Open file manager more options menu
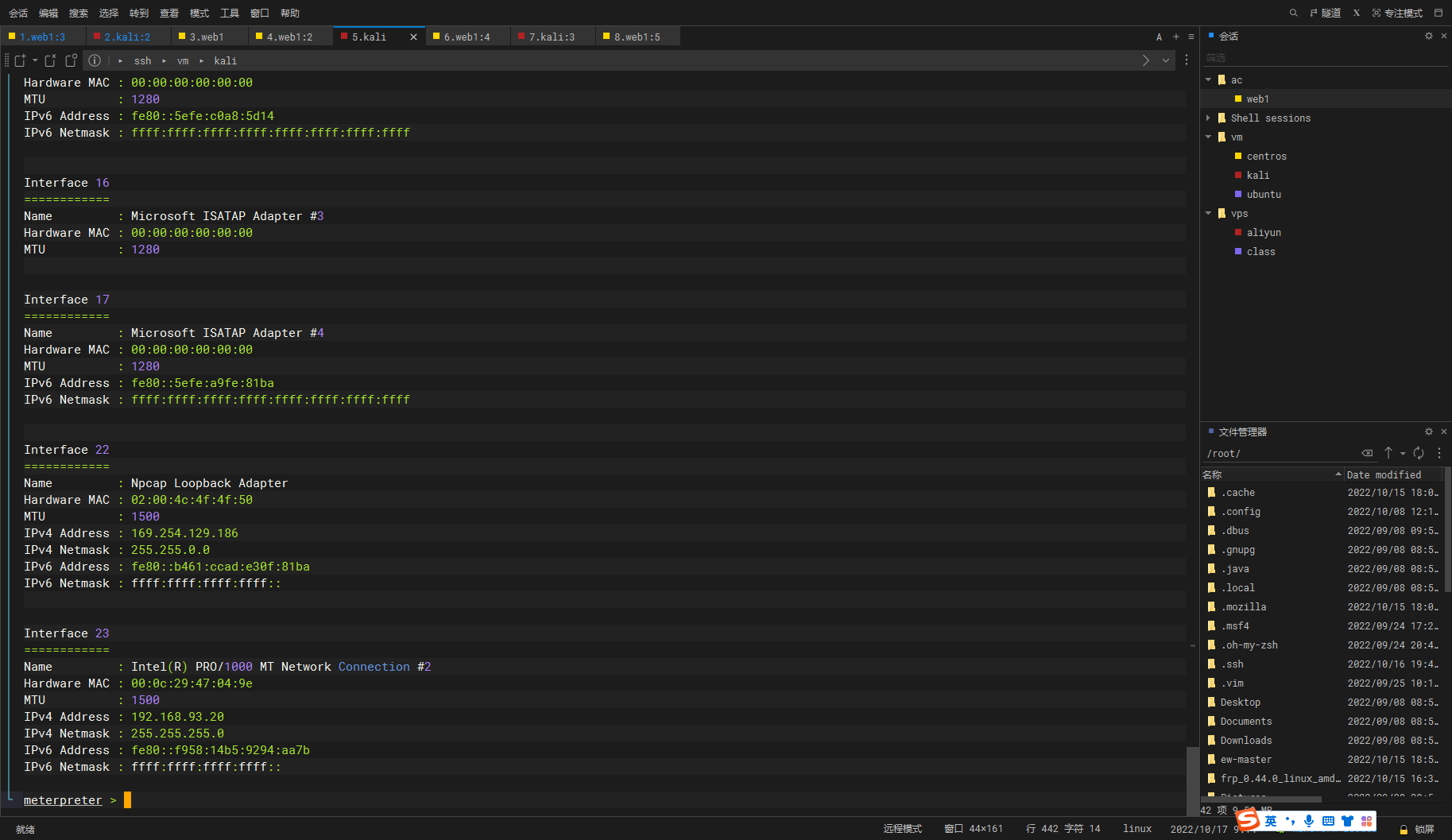The image size is (1452, 840). coord(1439,453)
